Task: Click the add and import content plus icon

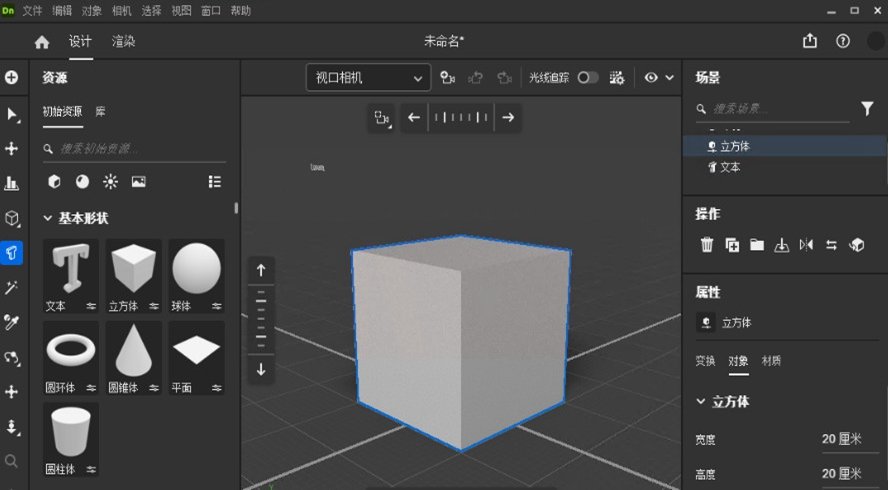Action: (11, 78)
